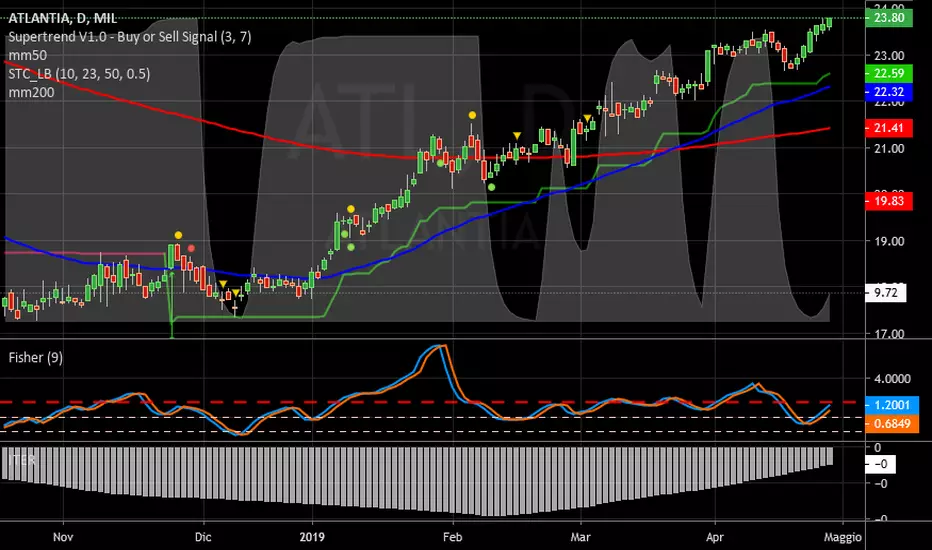Open the Fisher (9) indicator label
Image resolution: width=932 pixels, height=550 pixels.
pos(35,357)
